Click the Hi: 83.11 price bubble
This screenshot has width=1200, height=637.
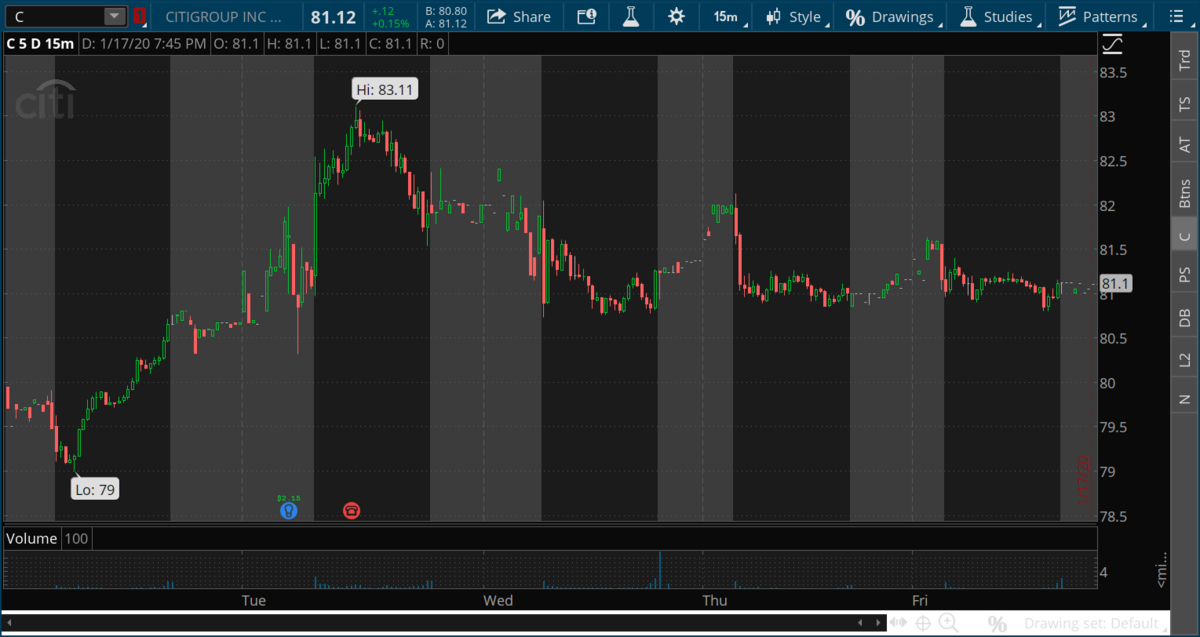pyautogui.click(x=386, y=90)
